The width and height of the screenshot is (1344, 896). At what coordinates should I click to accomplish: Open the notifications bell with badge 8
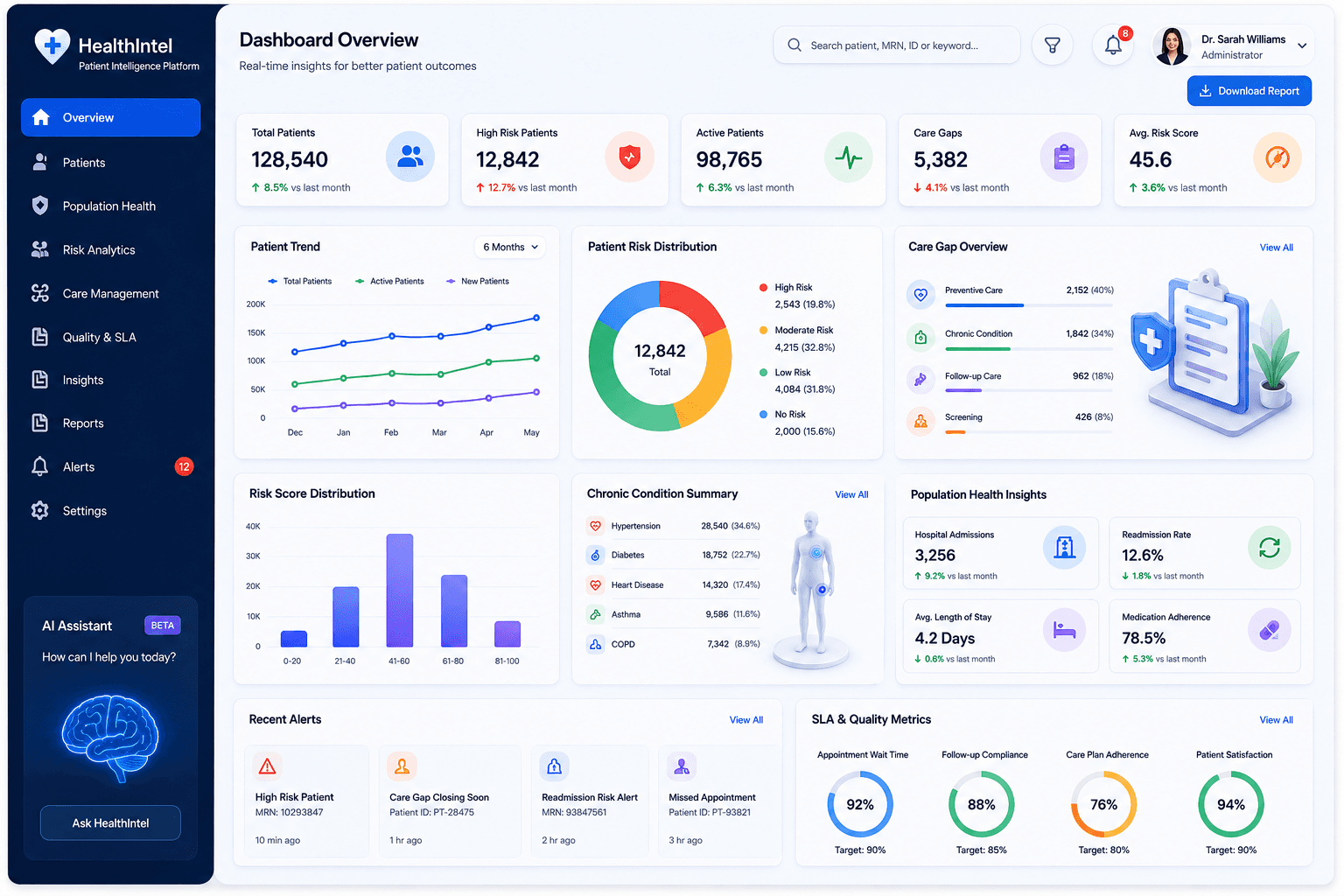(1113, 45)
